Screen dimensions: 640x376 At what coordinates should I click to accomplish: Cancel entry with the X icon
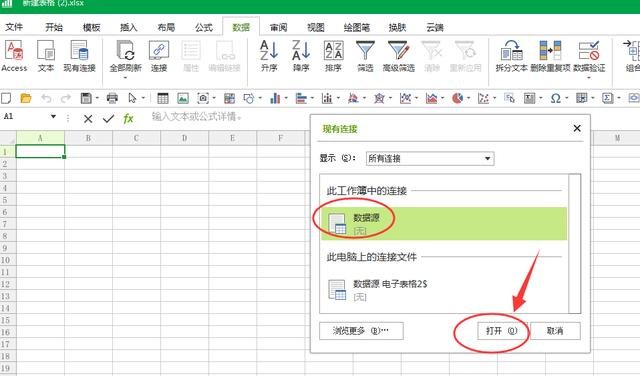point(88,118)
